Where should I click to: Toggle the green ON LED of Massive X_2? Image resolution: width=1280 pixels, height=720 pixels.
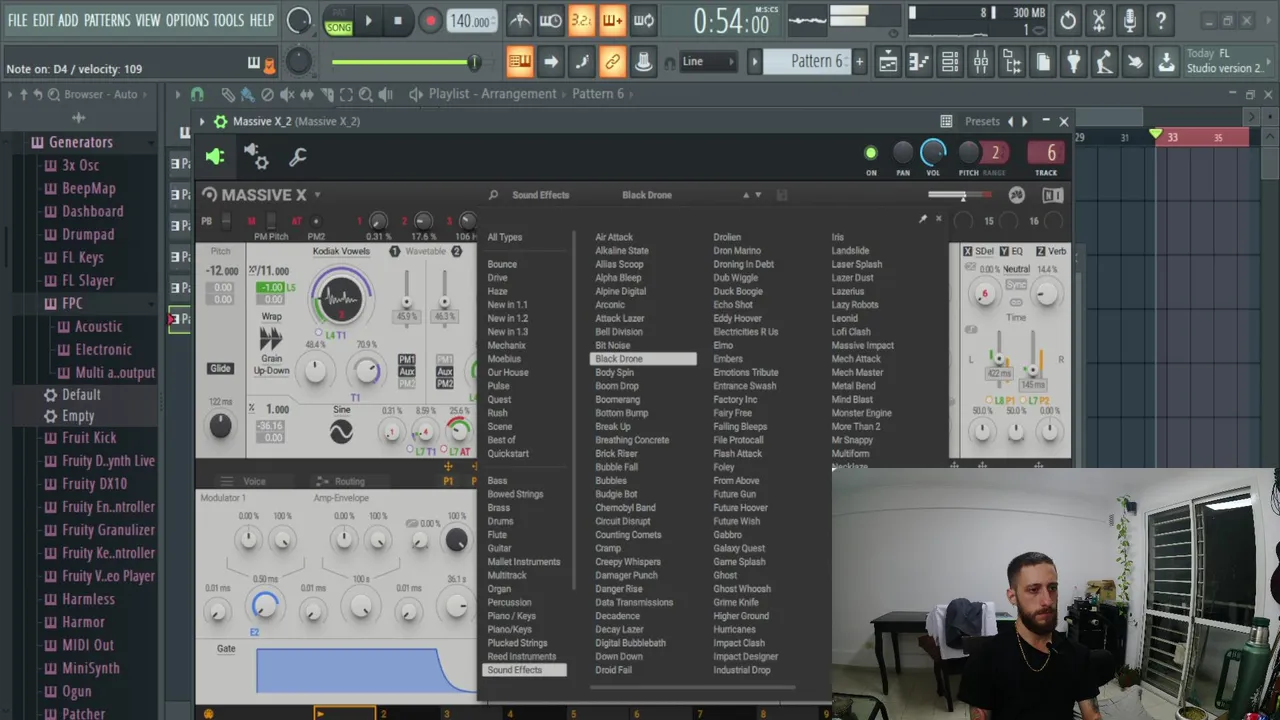click(871, 153)
